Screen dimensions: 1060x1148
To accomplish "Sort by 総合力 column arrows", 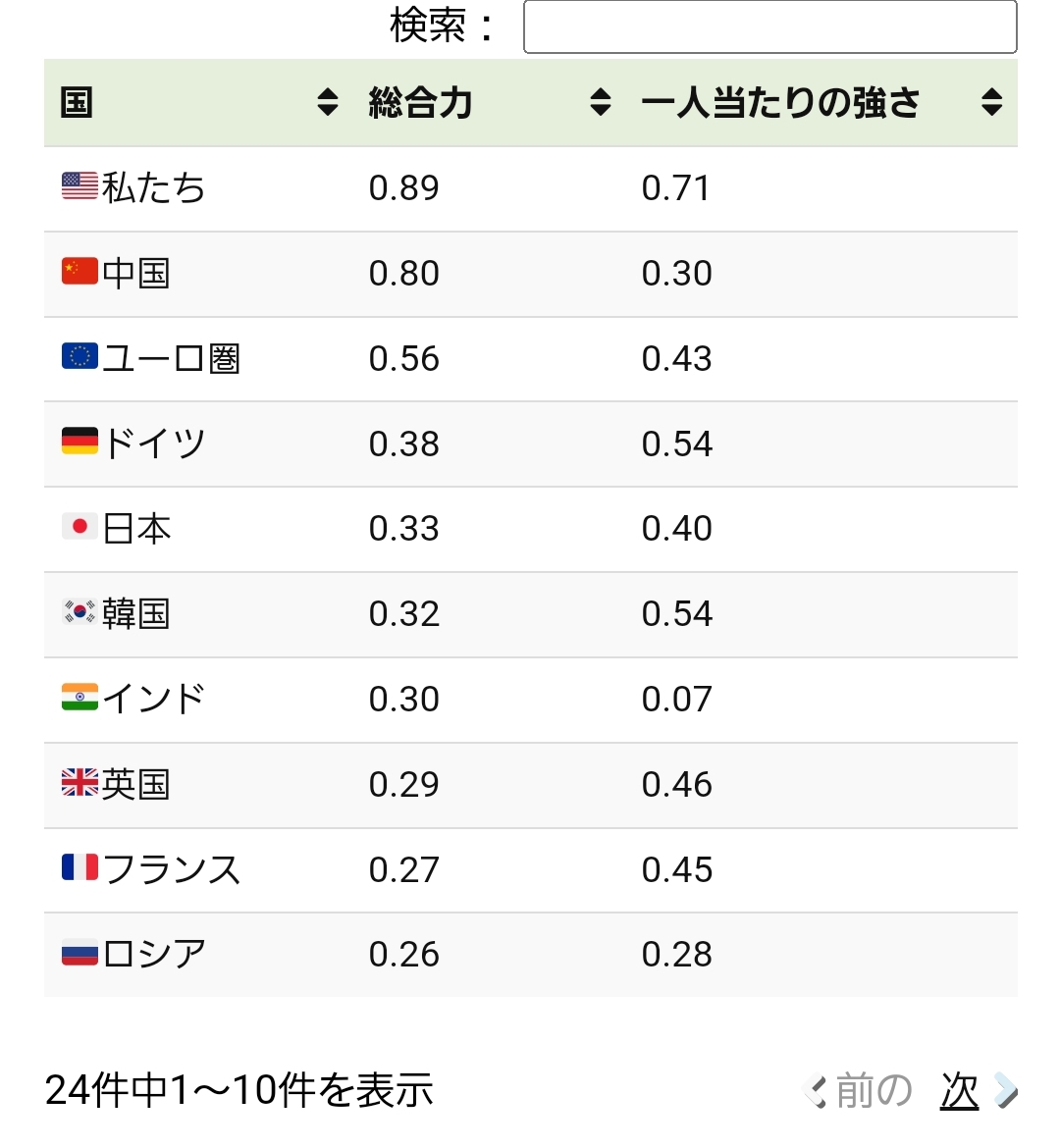I will point(601,102).
